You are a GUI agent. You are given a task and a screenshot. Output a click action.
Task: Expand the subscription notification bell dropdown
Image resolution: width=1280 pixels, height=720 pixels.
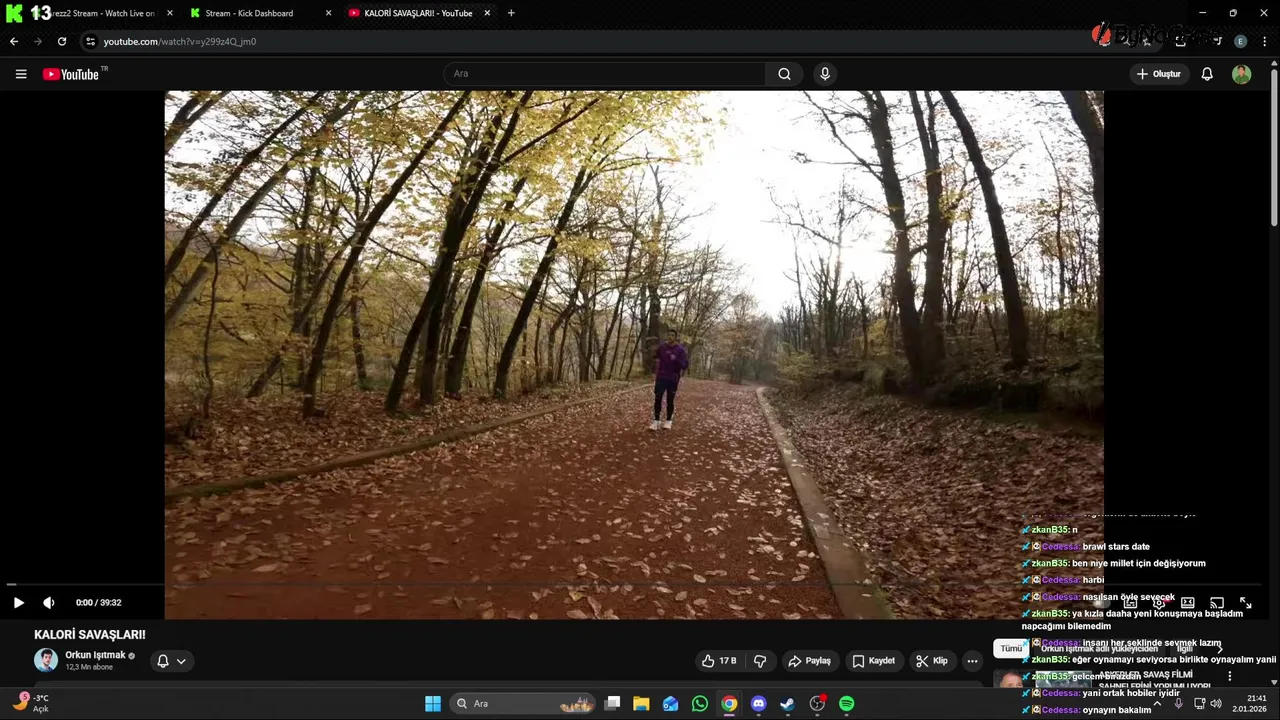(x=171, y=661)
